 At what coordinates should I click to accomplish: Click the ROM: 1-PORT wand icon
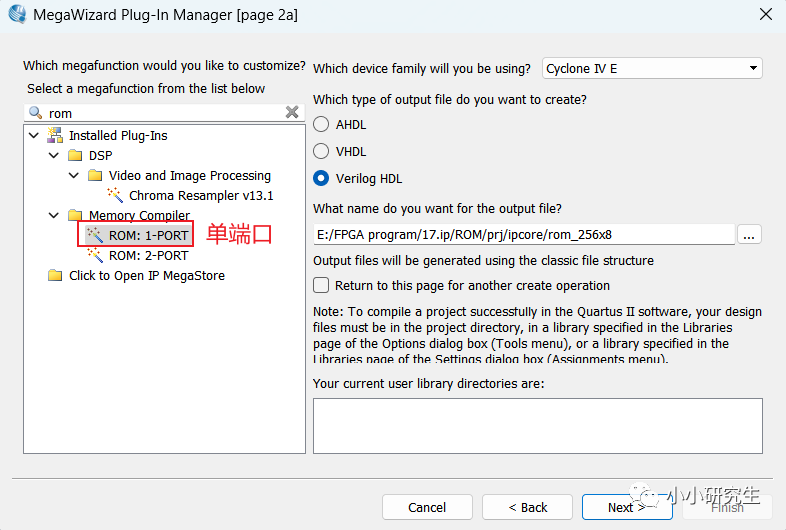click(95, 235)
